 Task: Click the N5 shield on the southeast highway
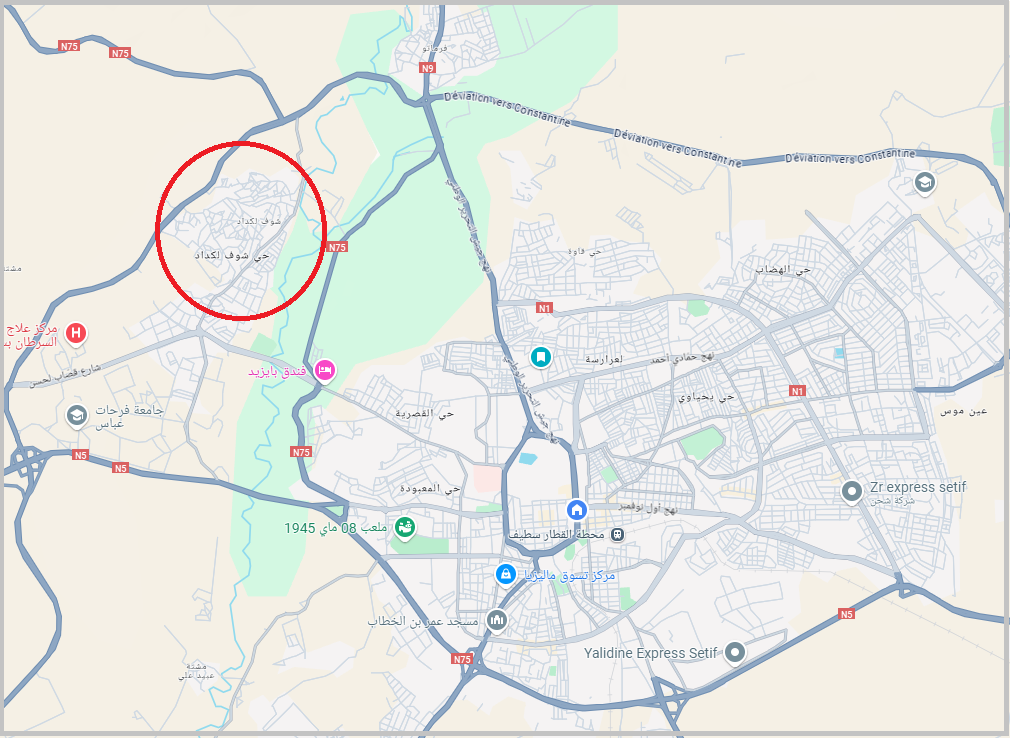846,614
